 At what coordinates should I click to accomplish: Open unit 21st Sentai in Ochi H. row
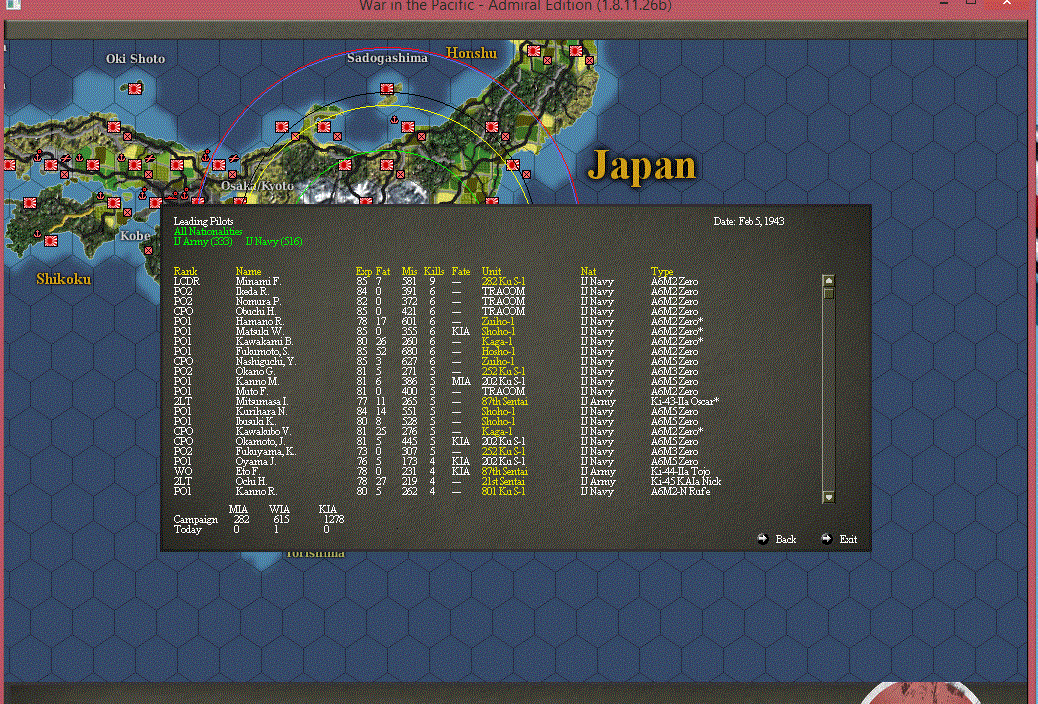pyautogui.click(x=503, y=481)
